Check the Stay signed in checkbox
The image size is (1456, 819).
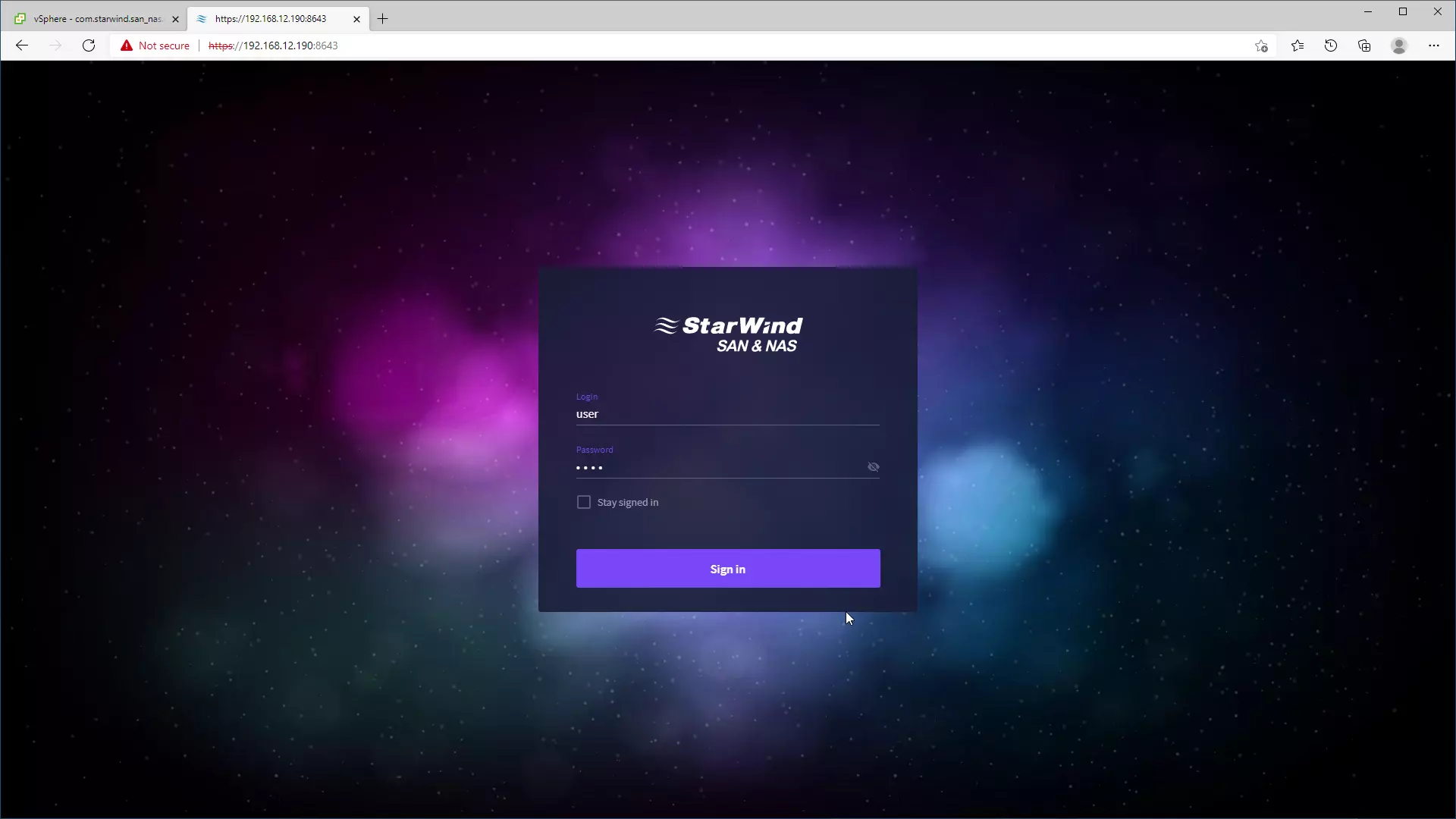click(583, 502)
